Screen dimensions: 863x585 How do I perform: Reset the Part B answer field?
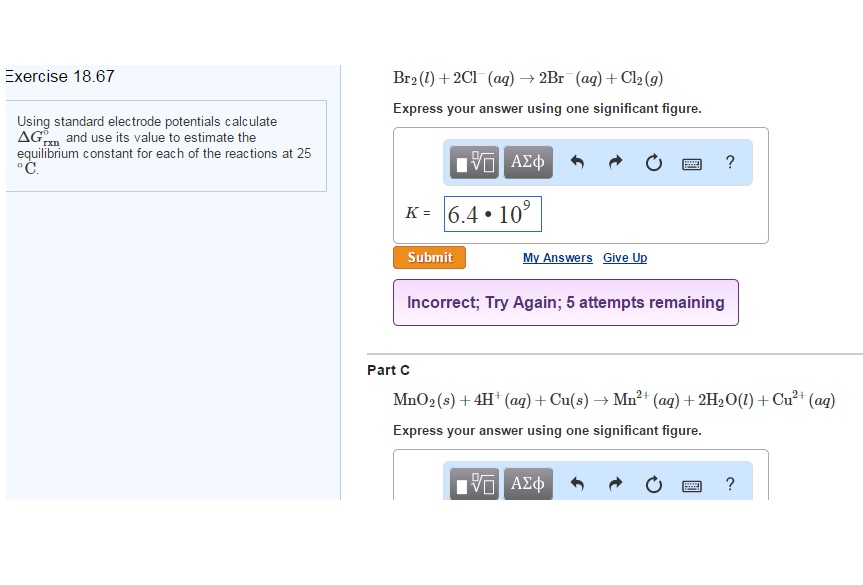pos(653,162)
